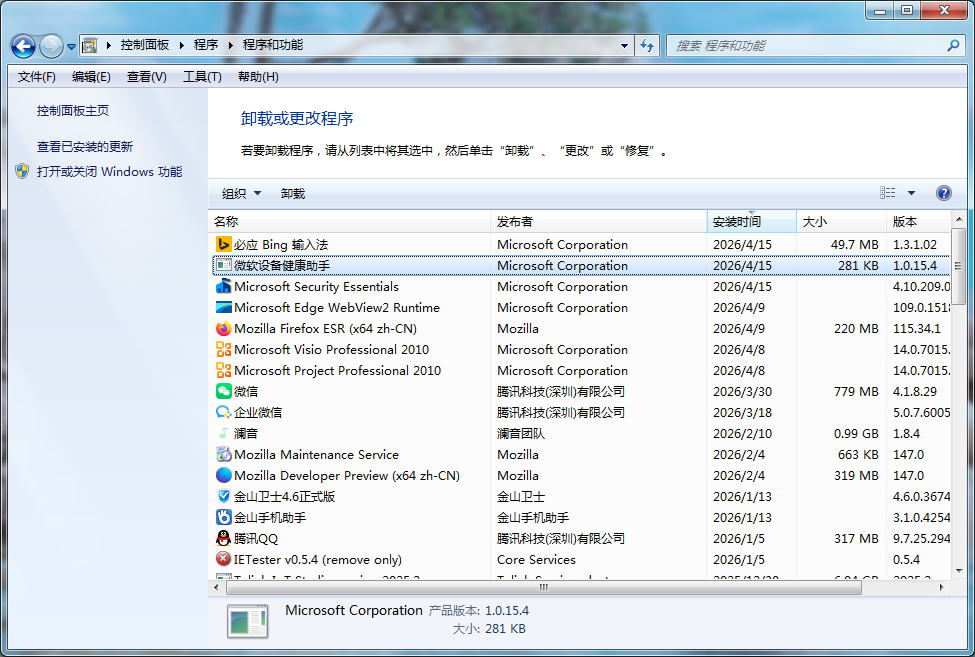Expand the 组织 dropdown menu
The height and width of the screenshot is (657, 975).
241,194
